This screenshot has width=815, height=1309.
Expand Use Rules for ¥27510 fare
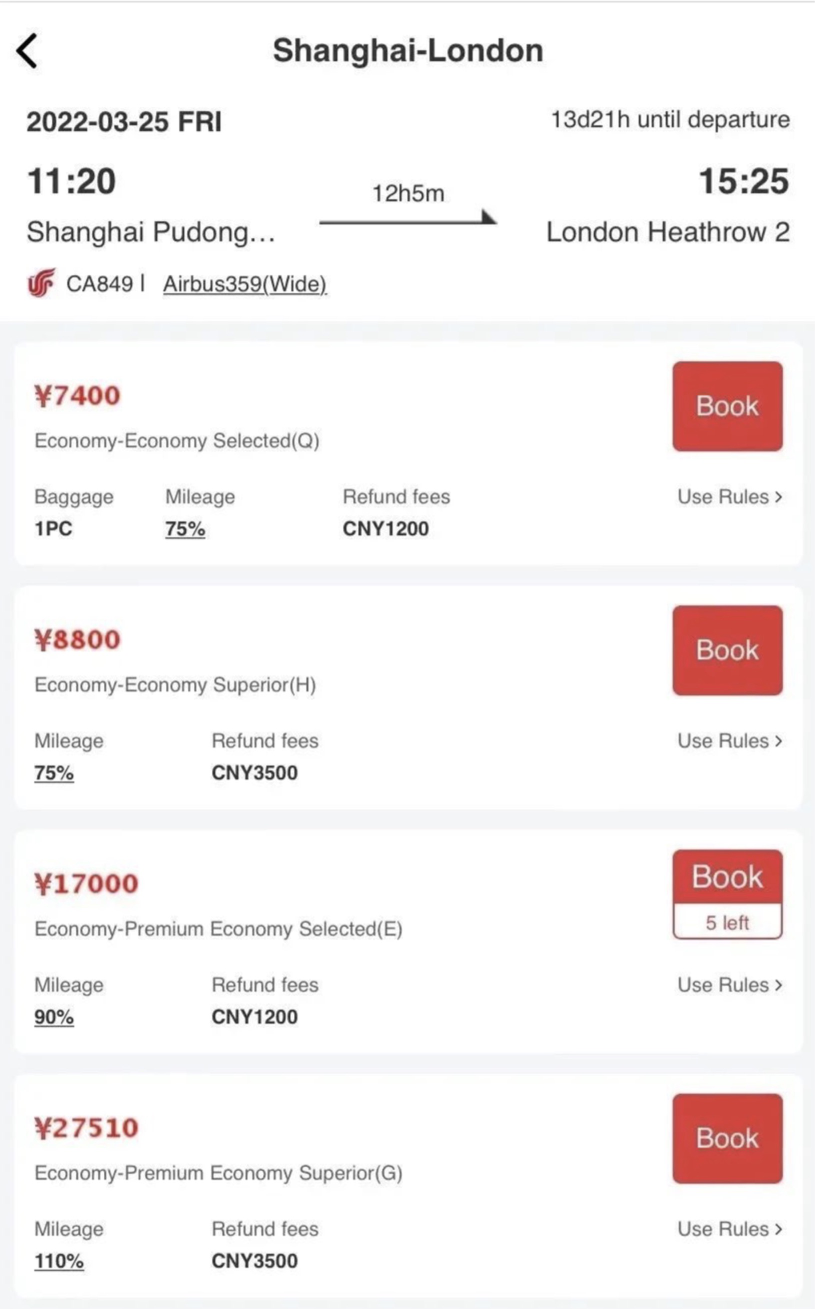click(729, 1229)
